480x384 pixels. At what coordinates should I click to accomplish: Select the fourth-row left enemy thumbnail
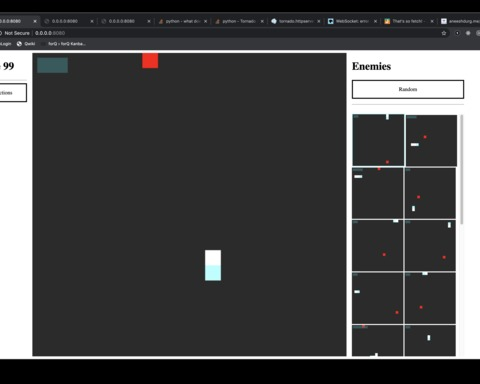(377, 298)
